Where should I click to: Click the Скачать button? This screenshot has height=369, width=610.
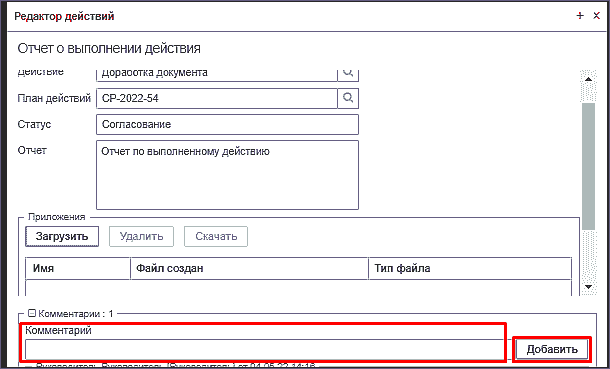pos(216,236)
